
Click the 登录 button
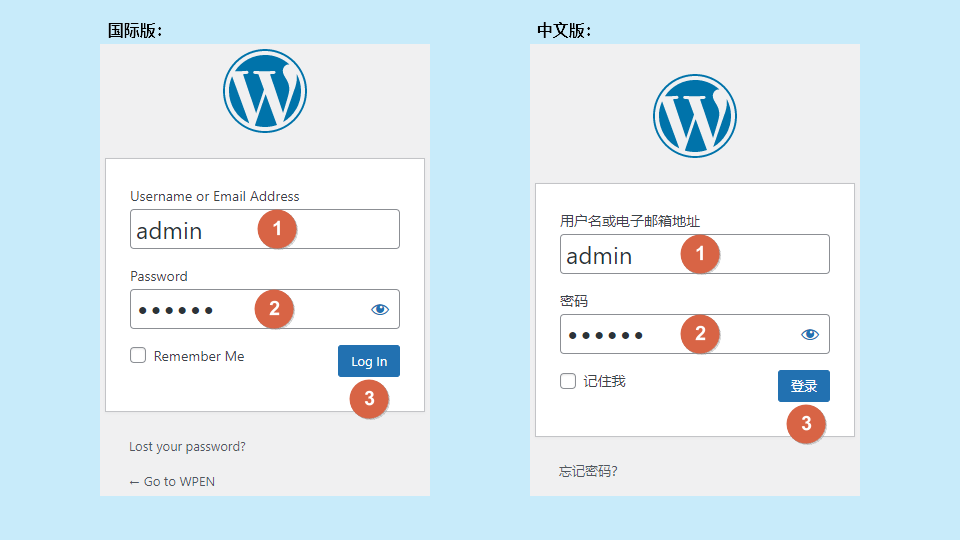tap(803, 386)
